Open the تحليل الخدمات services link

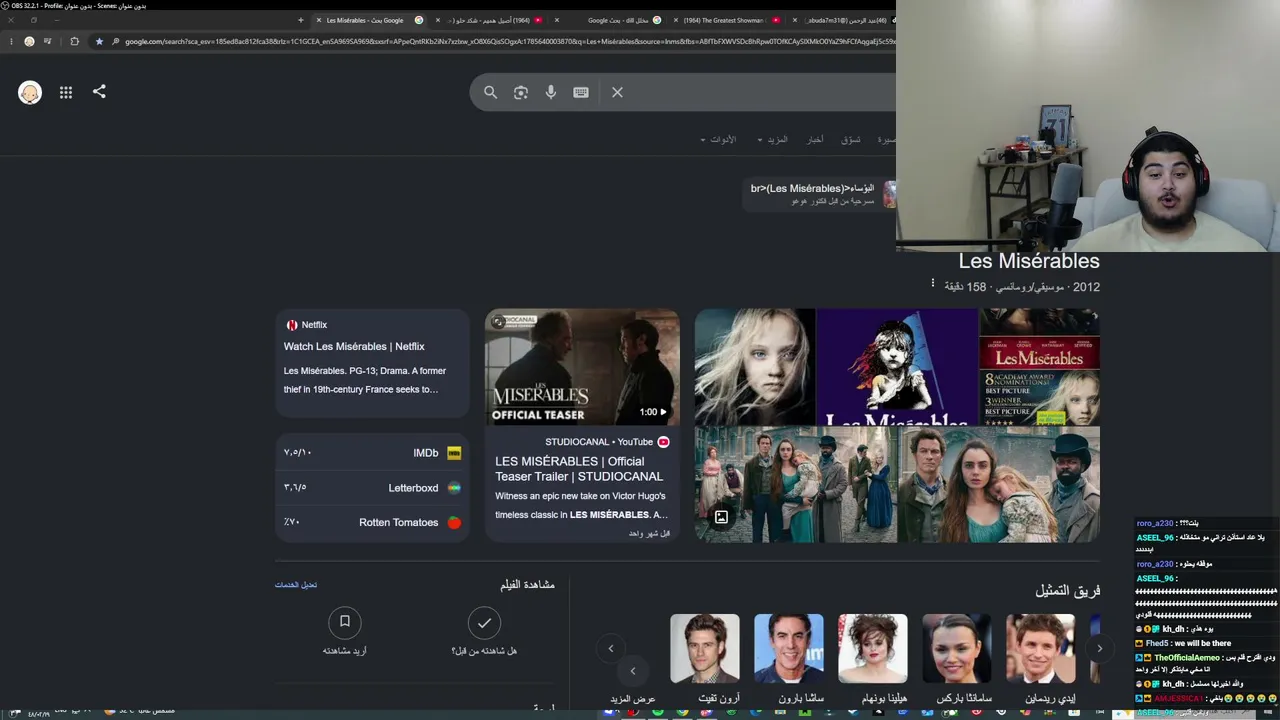tap(296, 584)
